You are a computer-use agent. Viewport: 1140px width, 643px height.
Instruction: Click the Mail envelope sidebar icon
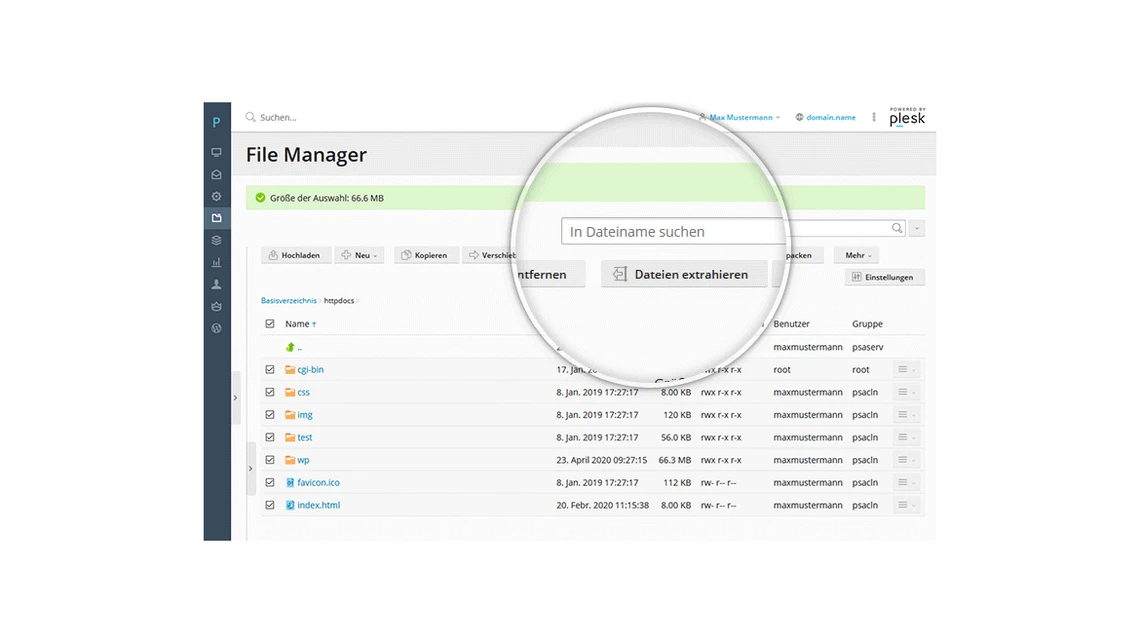click(216, 174)
